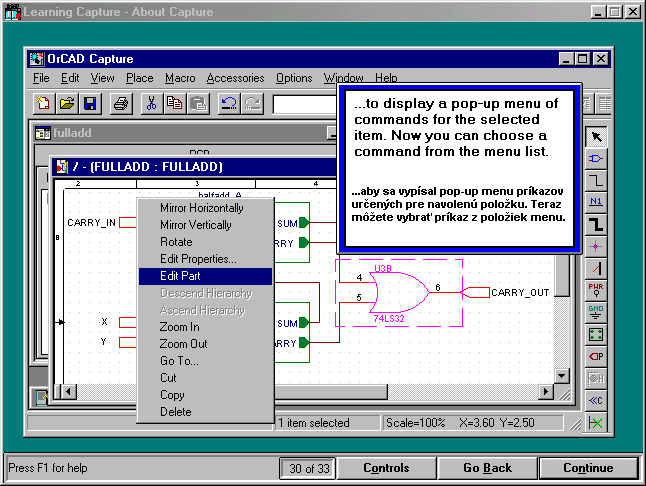This screenshot has width=646, height=486.
Task: Choose the Place Part tool in the palette
Action: click(x=597, y=159)
